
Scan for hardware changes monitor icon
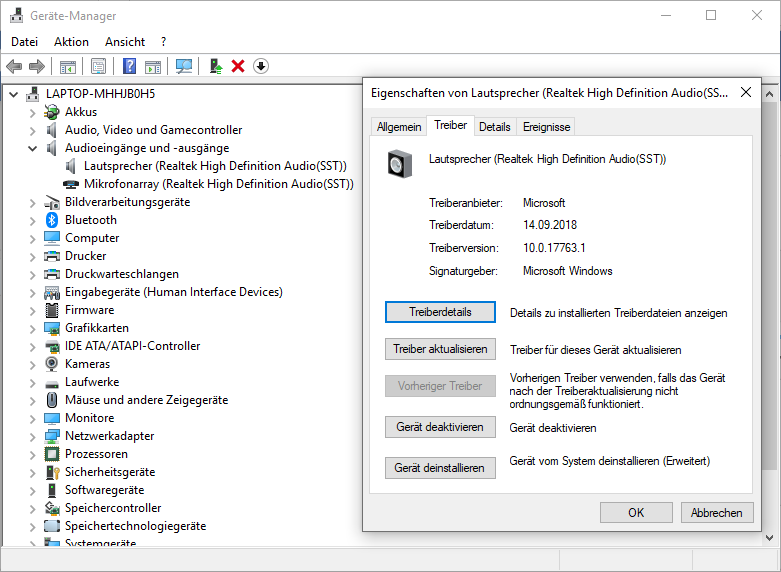click(184, 66)
